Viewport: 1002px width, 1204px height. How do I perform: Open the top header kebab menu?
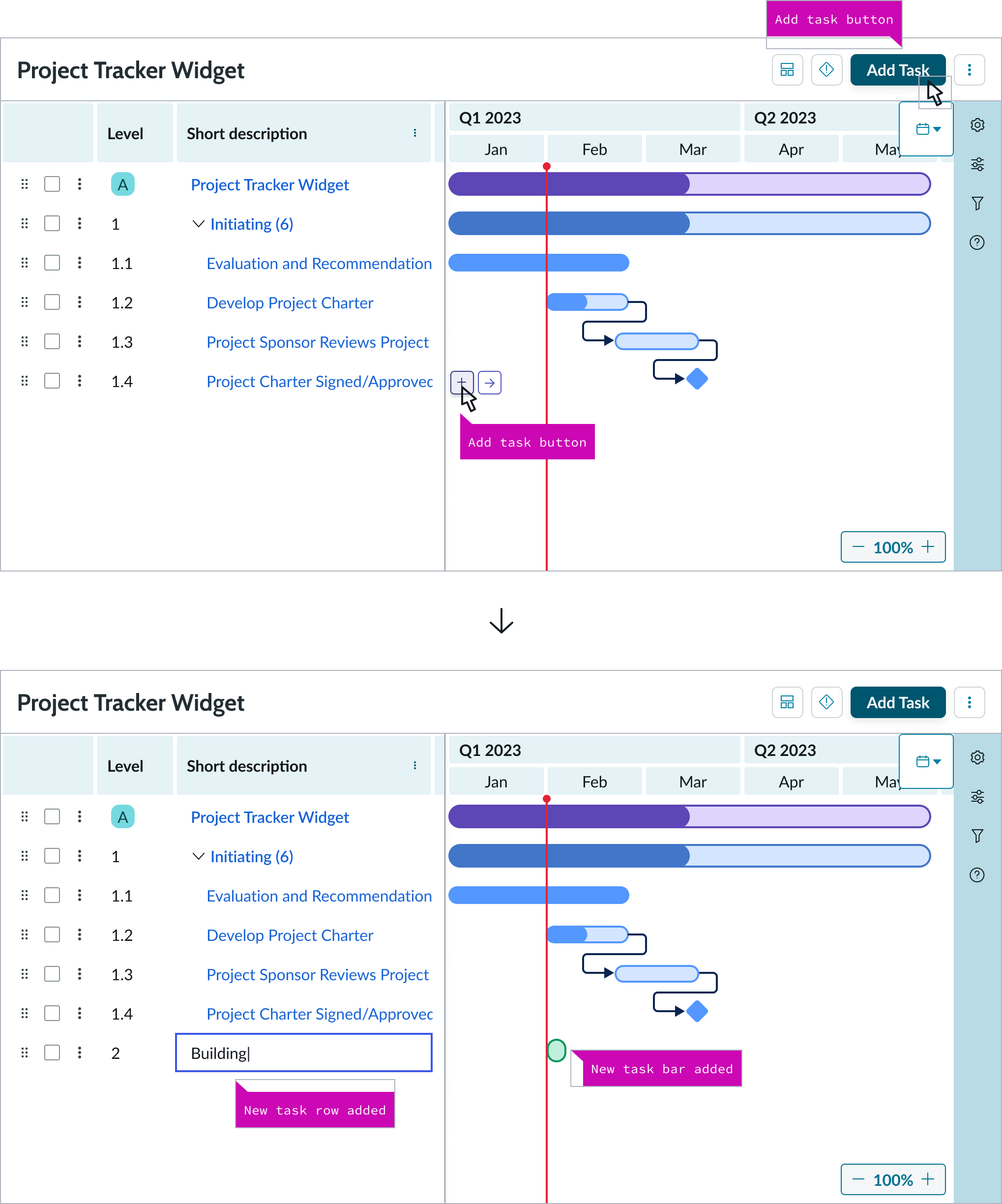(970, 70)
